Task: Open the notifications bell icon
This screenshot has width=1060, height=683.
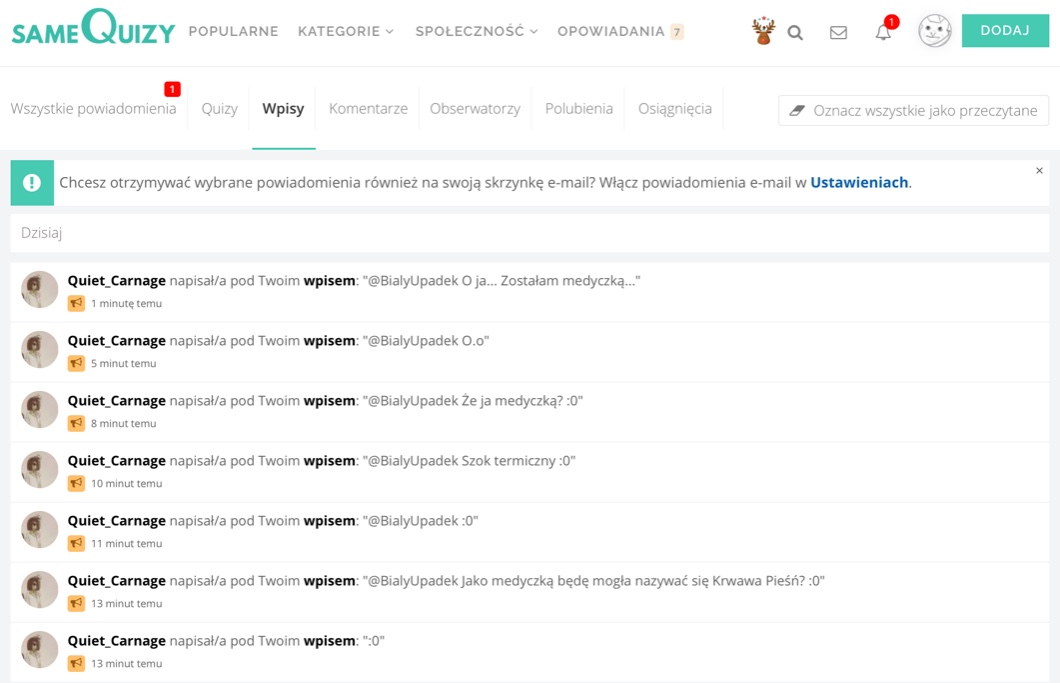Action: pyautogui.click(x=883, y=32)
